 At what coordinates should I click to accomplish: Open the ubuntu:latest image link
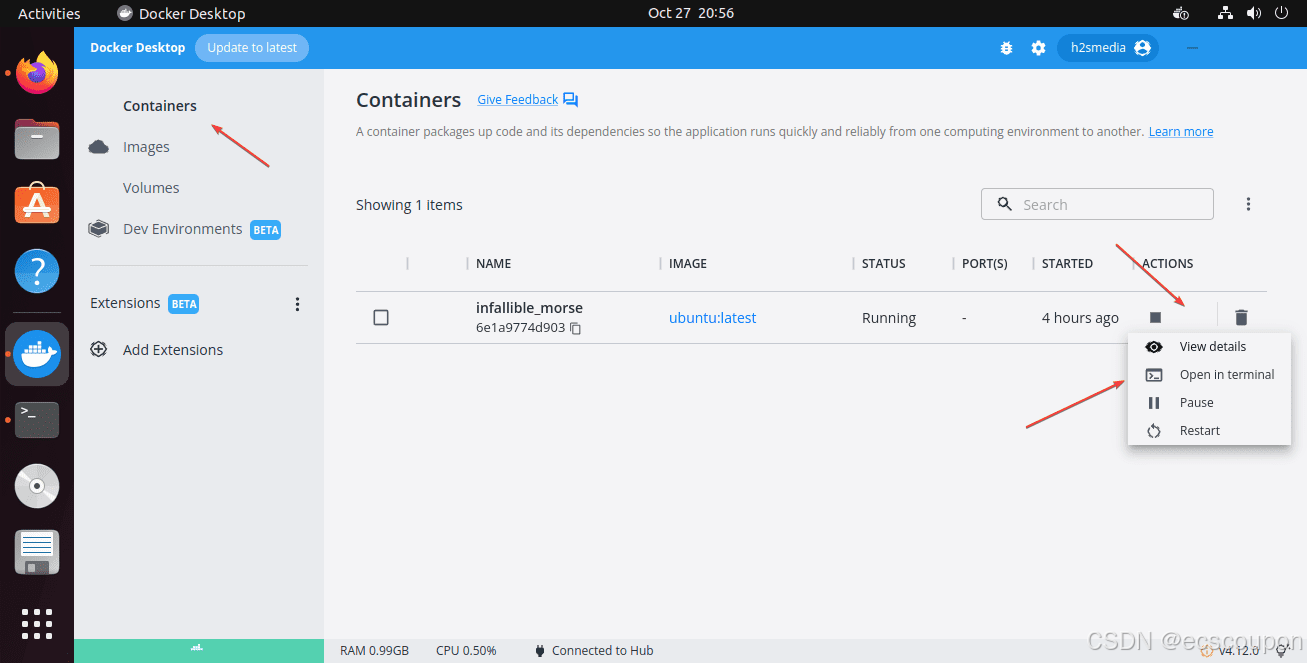click(x=712, y=318)
